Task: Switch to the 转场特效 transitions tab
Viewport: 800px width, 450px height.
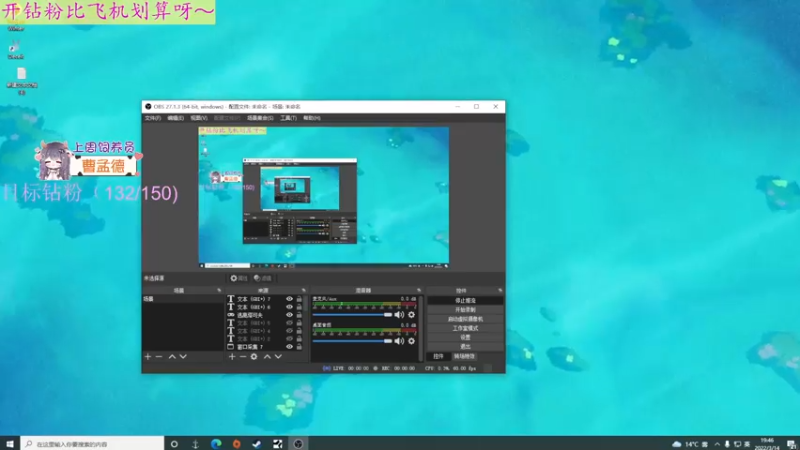Action: click(464, 356)
